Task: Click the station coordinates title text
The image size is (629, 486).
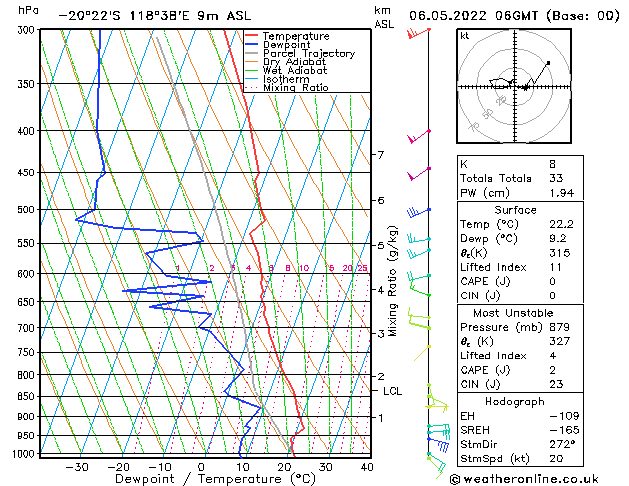Action: [155, 16]
